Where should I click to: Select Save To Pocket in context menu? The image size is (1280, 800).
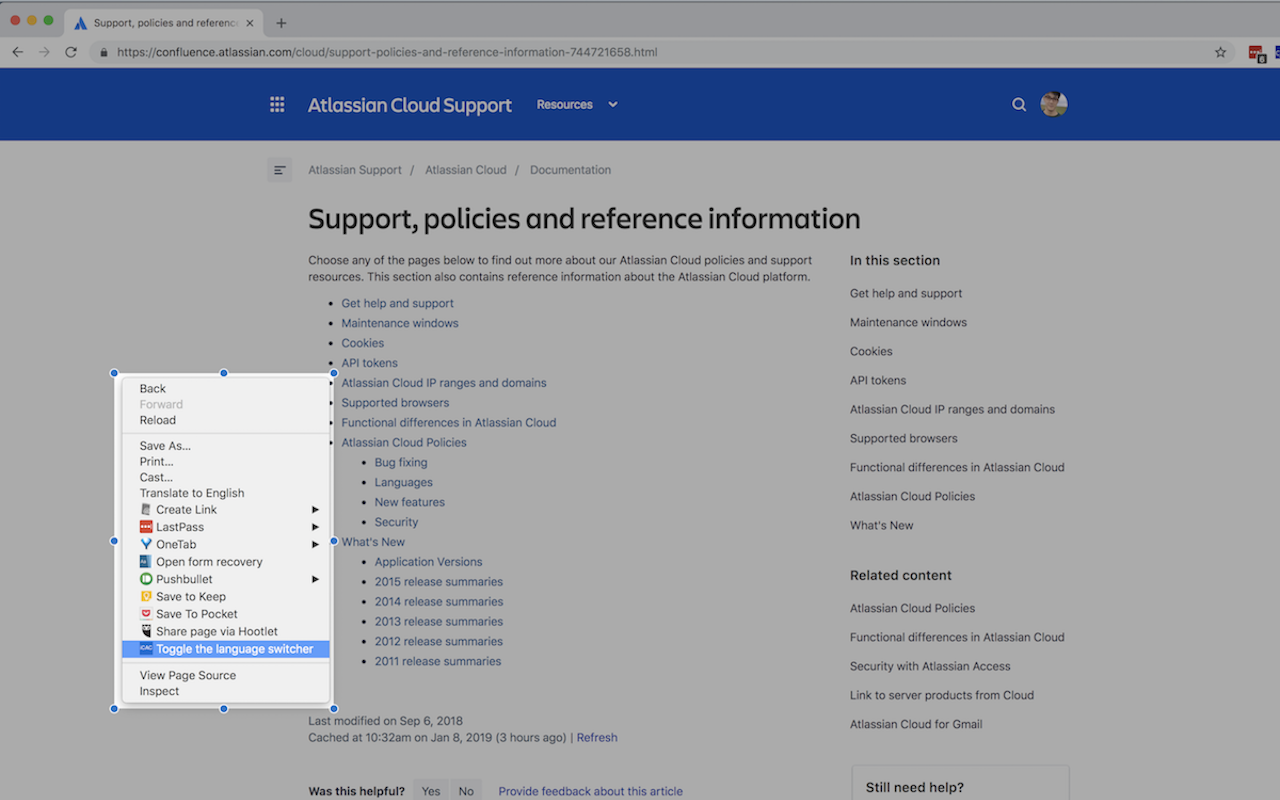coord(196,614)
